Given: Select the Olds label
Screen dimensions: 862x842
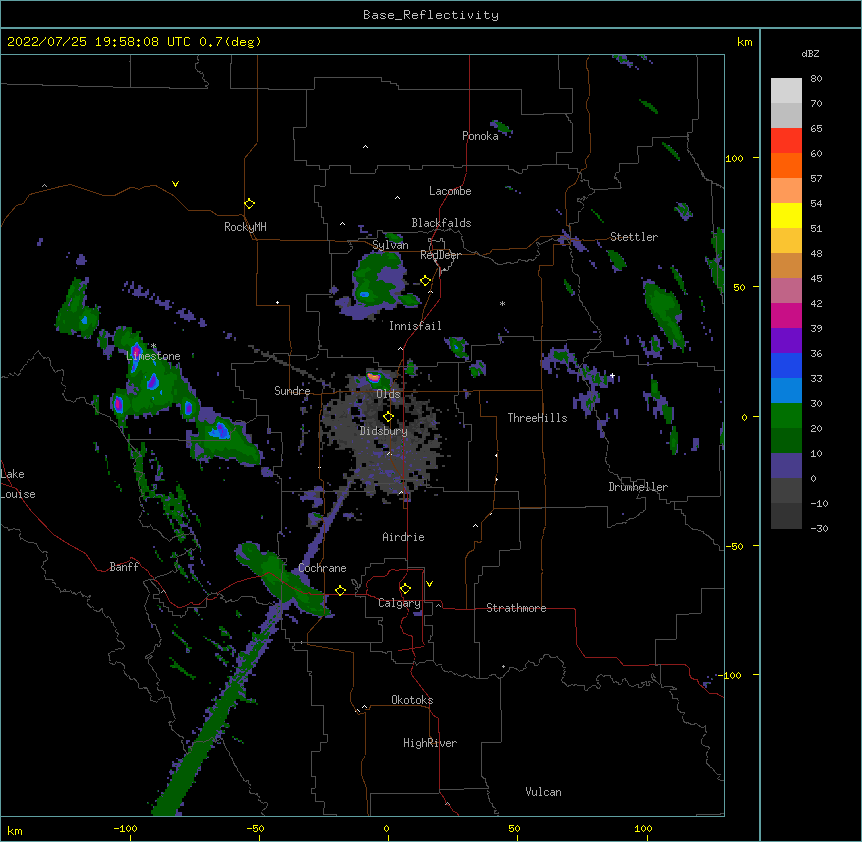Looking at the screenshot, I should pos(388,394).
